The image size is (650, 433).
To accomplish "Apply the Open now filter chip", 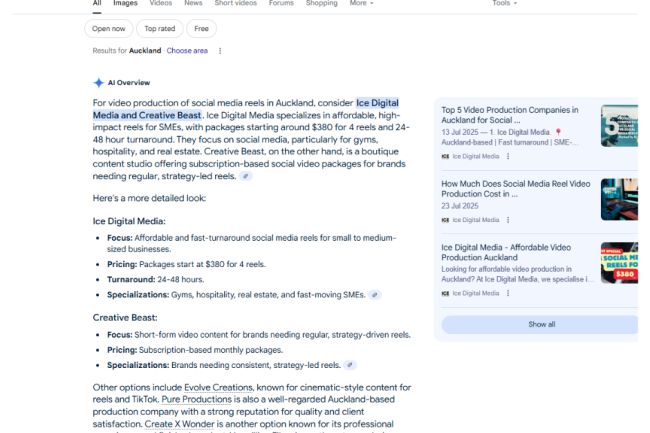I will point(109,29).
